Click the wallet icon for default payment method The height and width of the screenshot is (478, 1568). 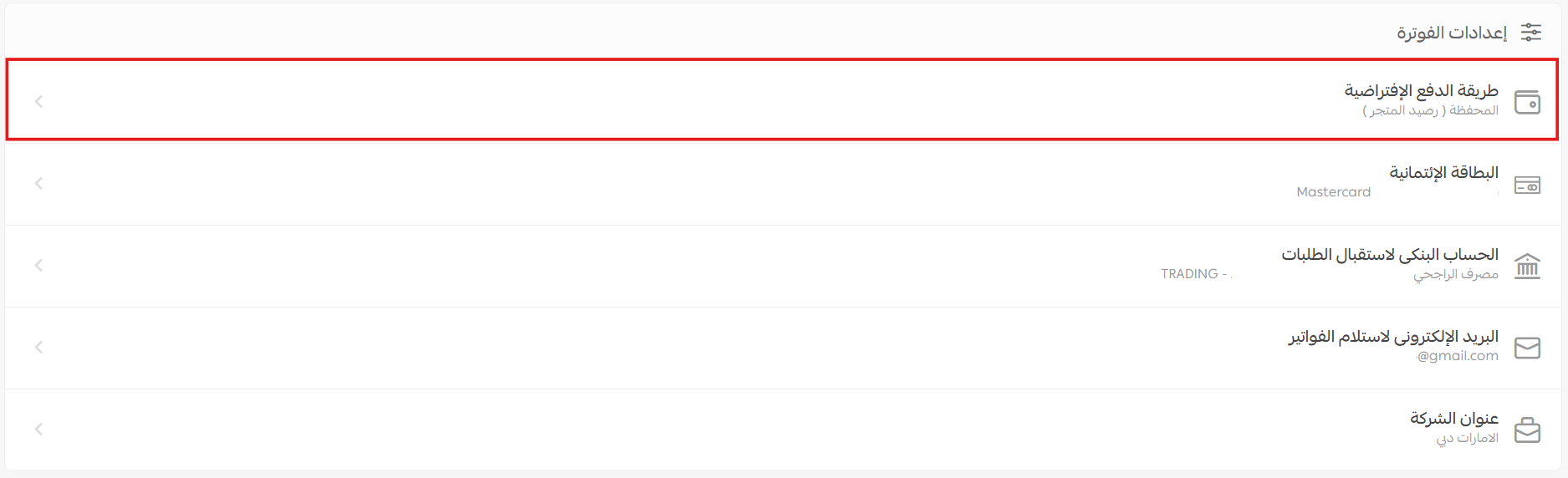[x=1527, y=102]
